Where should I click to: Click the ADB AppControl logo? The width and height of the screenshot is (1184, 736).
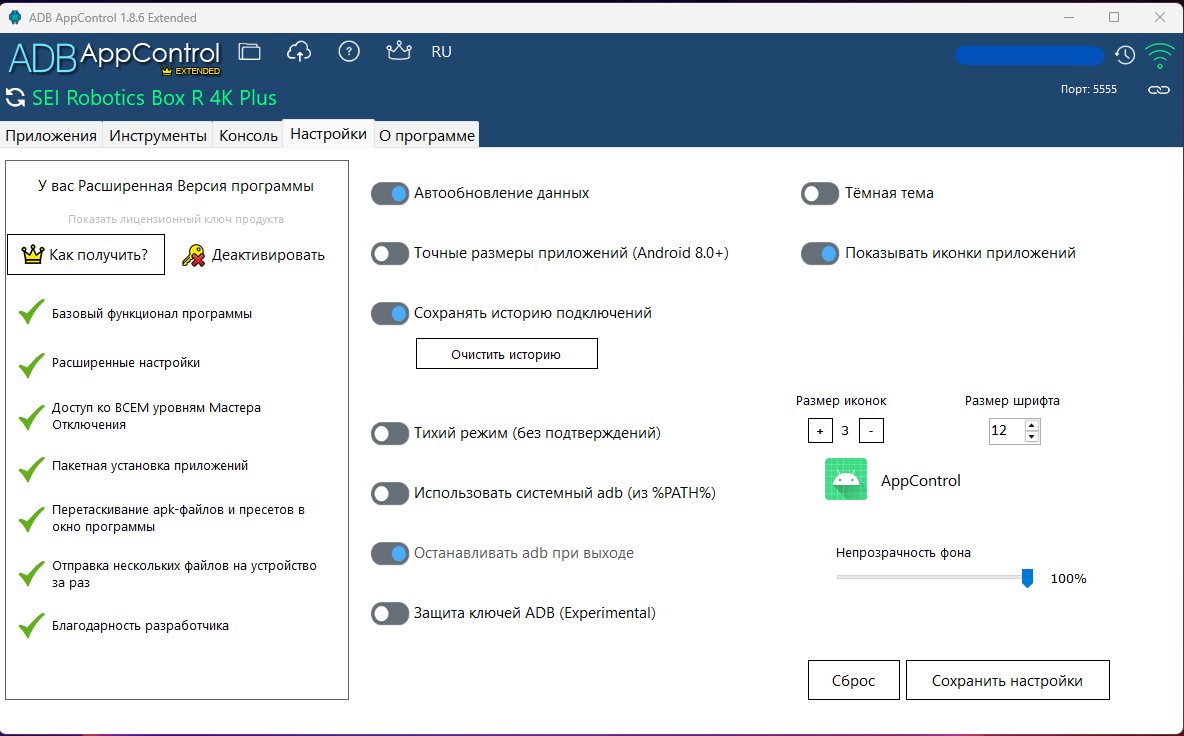pos(114,57)
